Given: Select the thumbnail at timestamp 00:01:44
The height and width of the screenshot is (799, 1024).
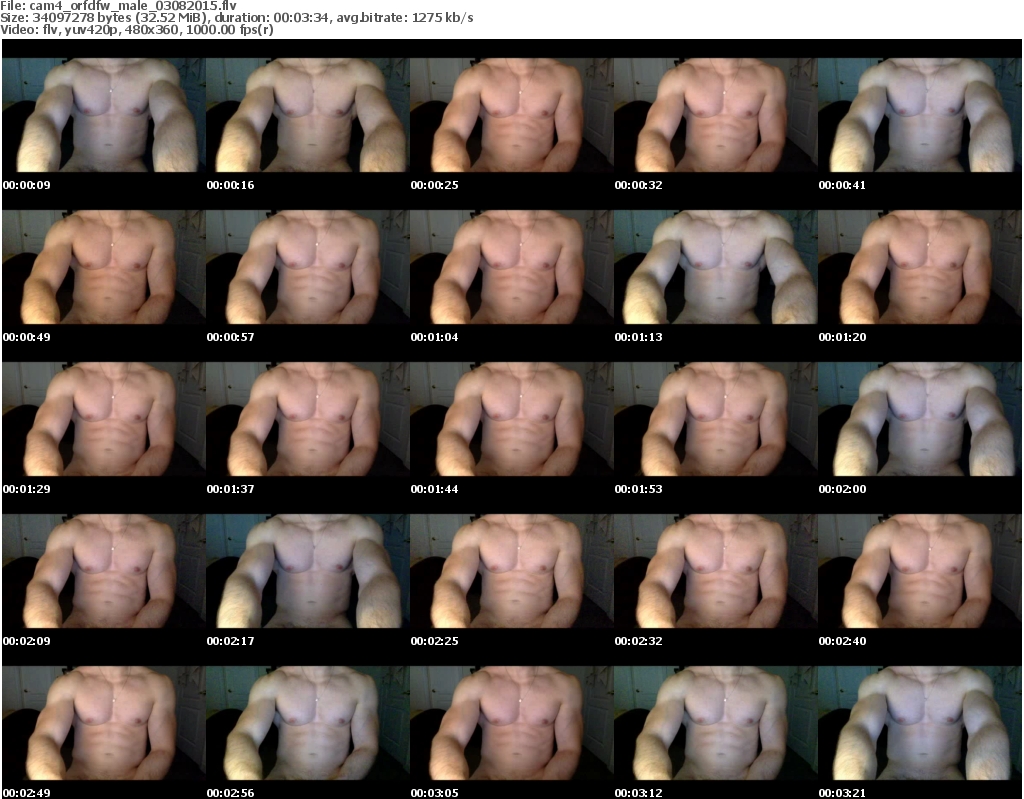Looking at the screenshot, I should (x=511, y=419).
